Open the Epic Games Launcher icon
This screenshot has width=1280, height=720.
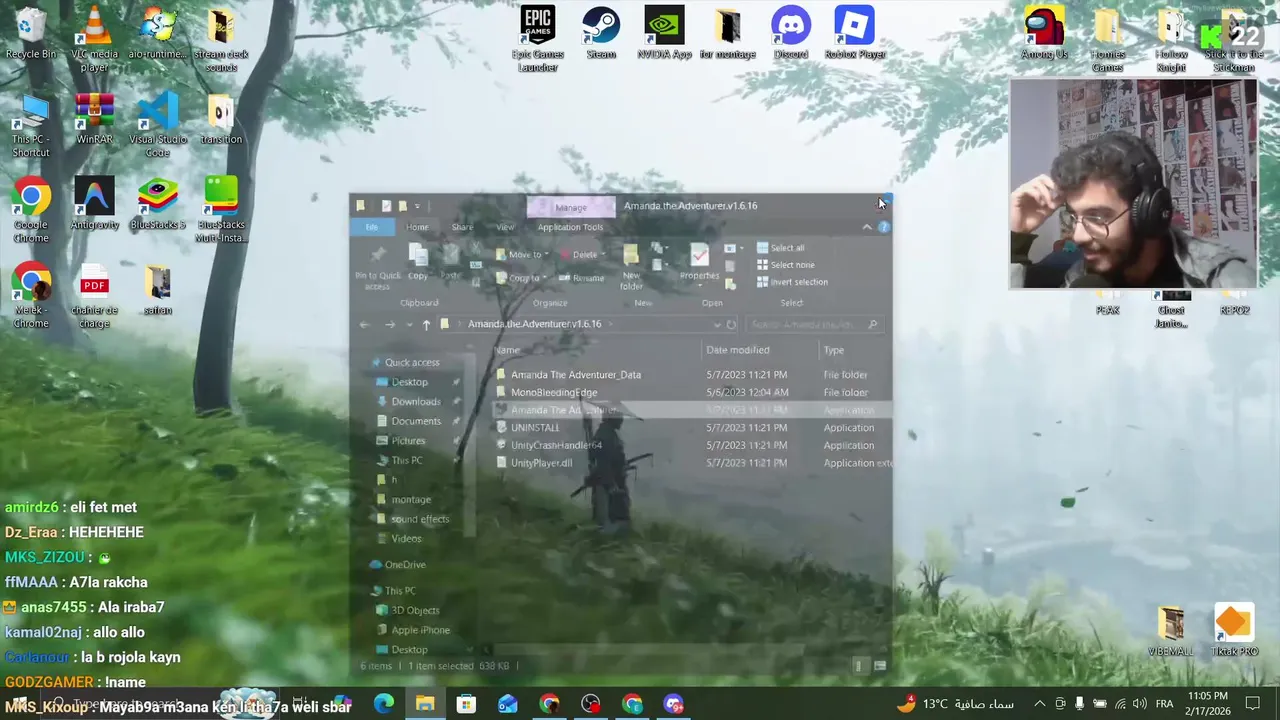coord(537,39)
